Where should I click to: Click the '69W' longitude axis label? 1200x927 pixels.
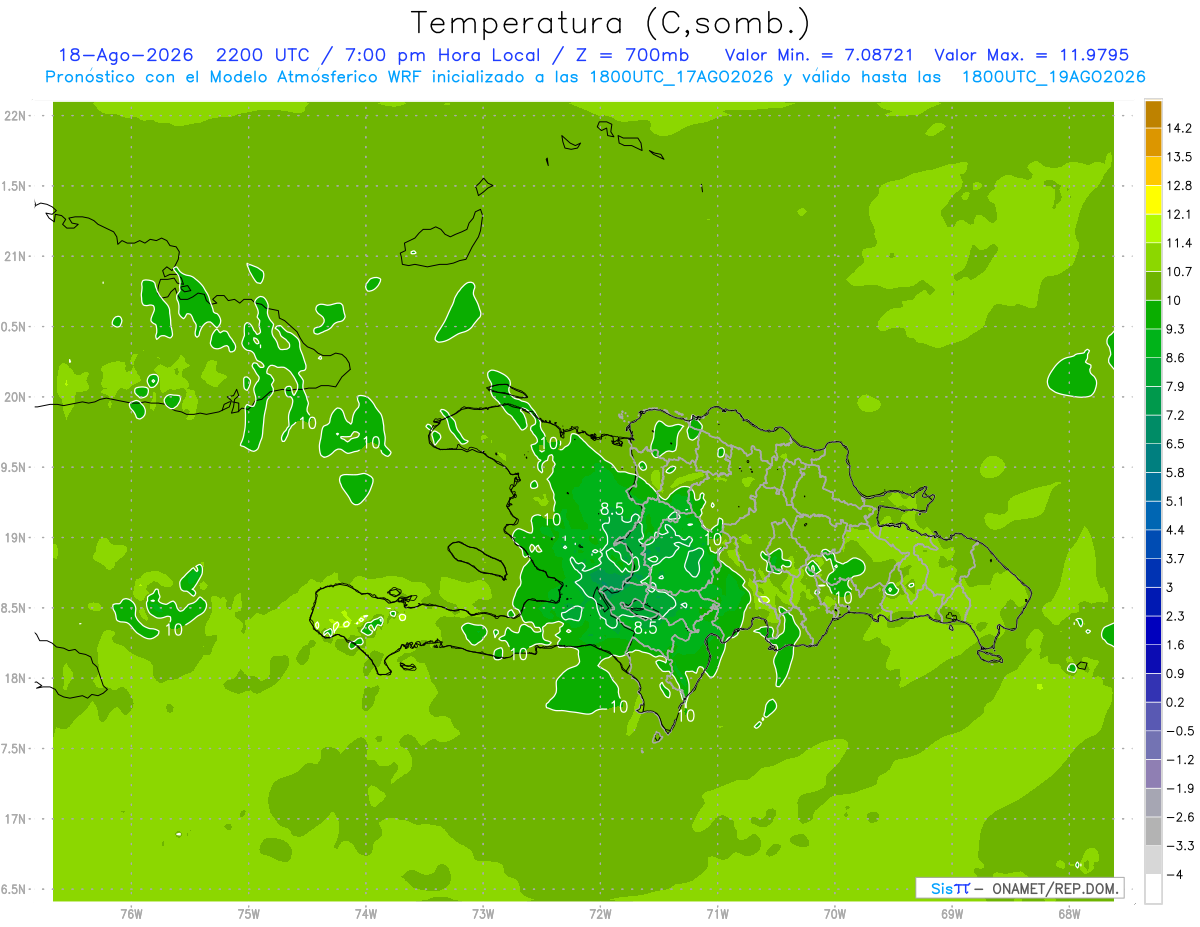click(x=952, y=913)
